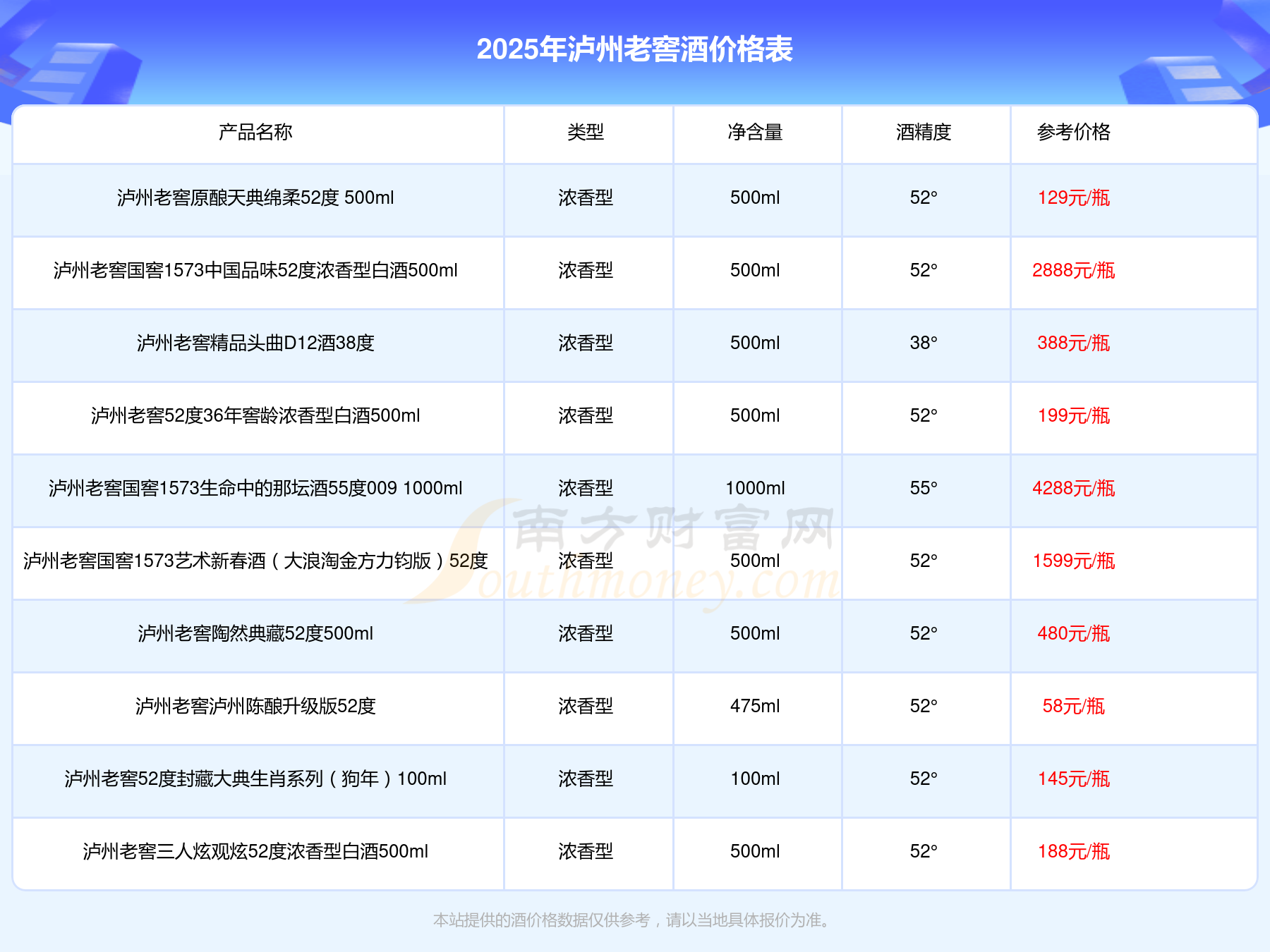Click the 产品名称 column header
Viewport: 1270px width, 952px height.
[x=255, y=132]
